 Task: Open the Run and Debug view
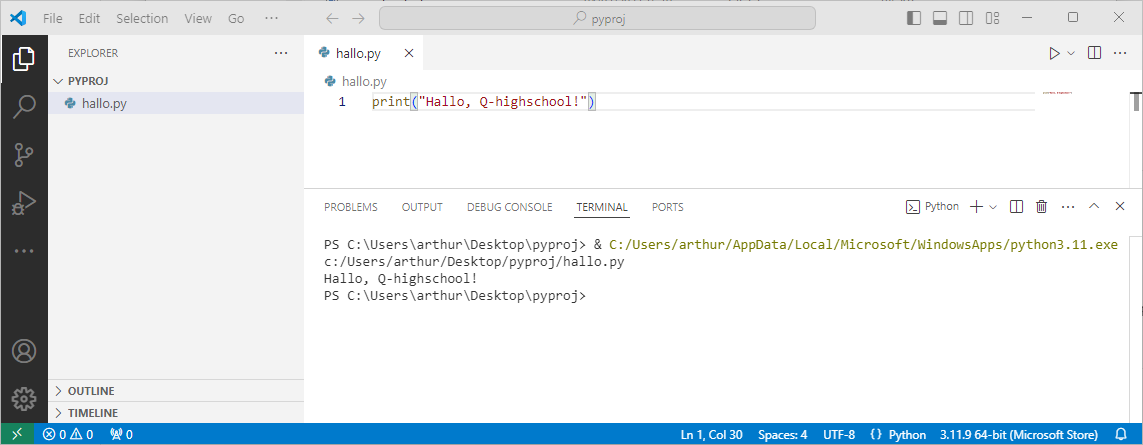click(24, 203)
